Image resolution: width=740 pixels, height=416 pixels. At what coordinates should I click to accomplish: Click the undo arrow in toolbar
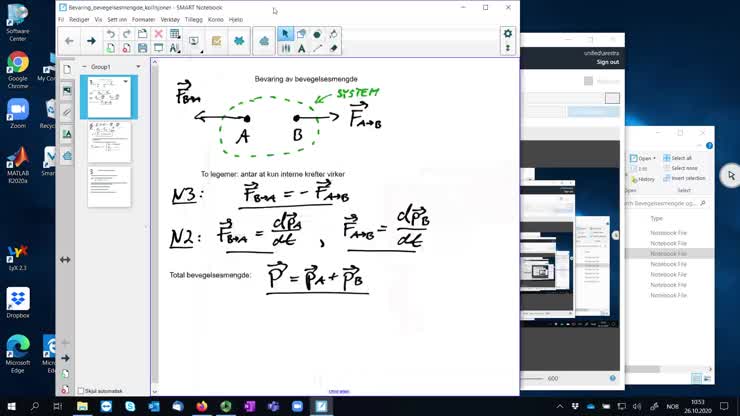click(110, 34)
